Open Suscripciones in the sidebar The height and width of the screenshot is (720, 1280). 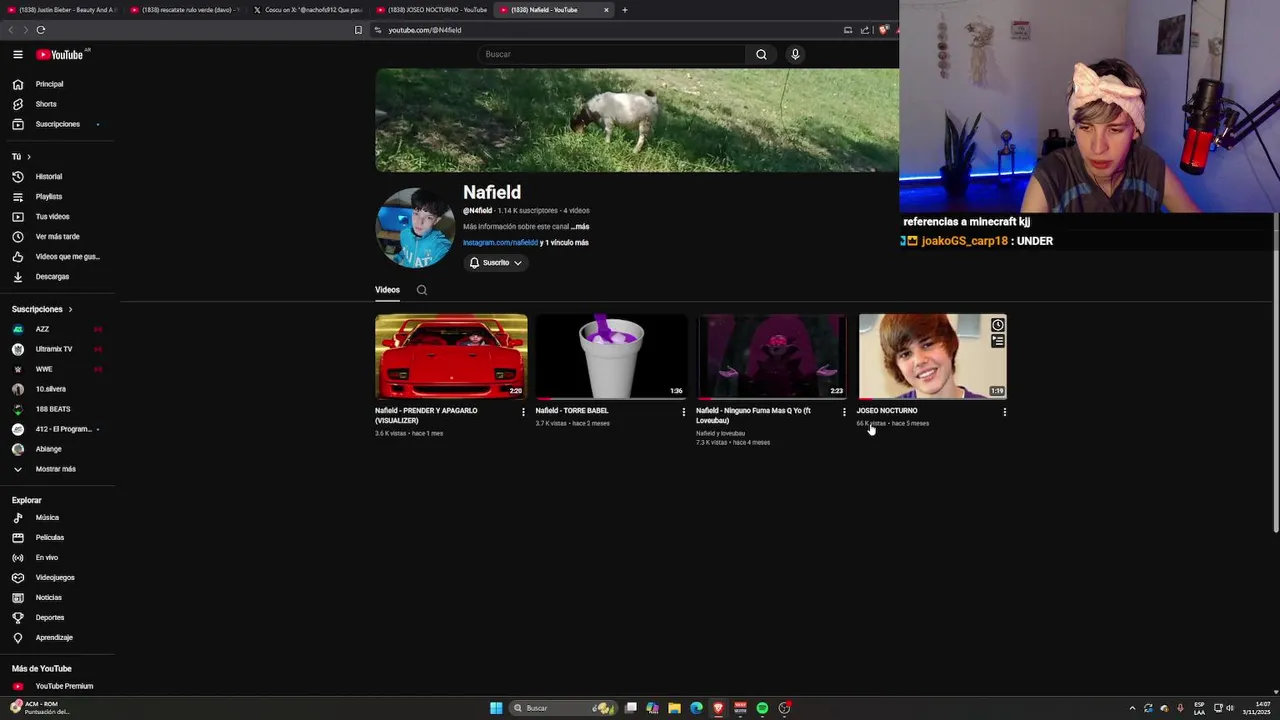[57, 124]
